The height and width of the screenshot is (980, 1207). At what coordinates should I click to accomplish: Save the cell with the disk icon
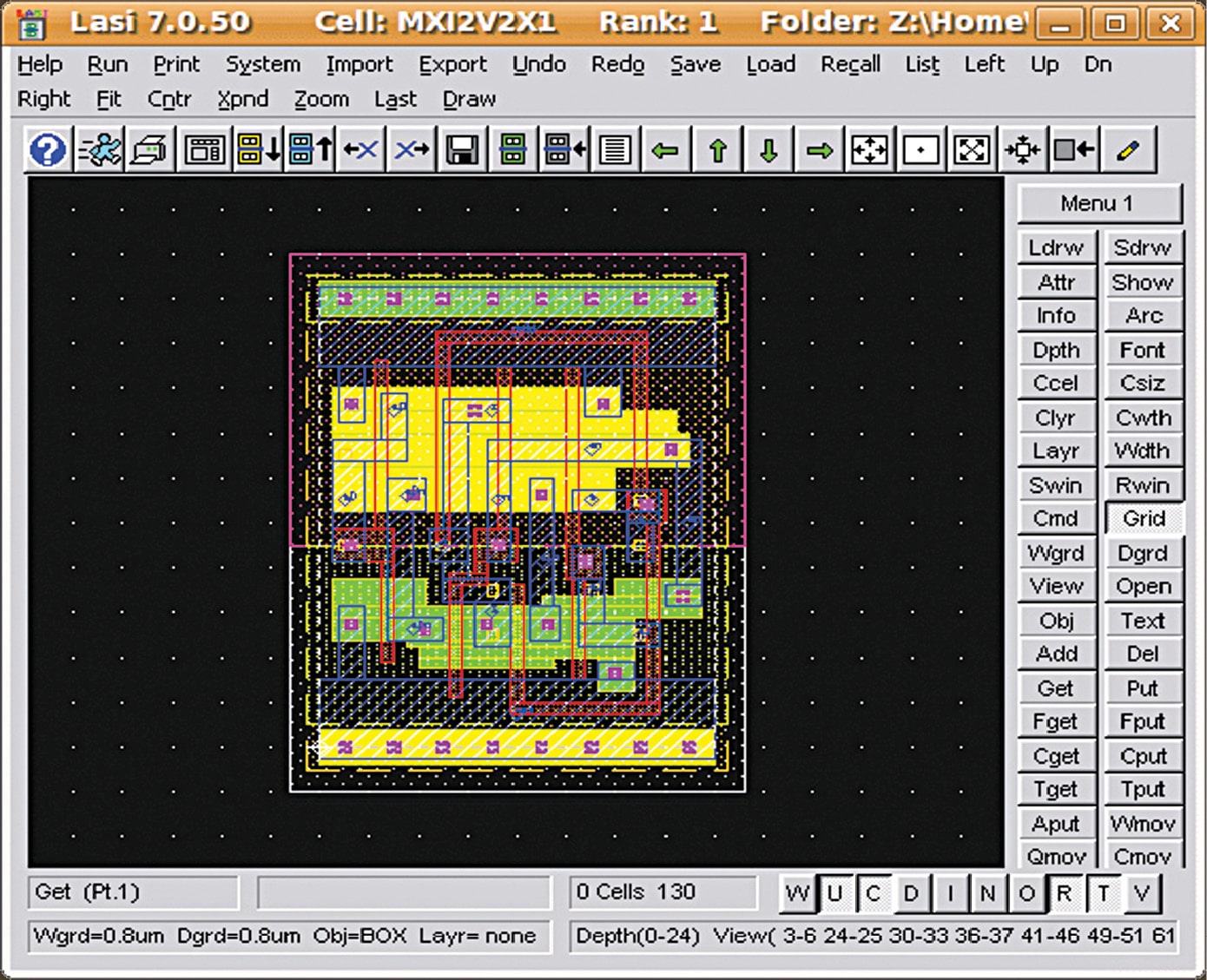(460, 148)
